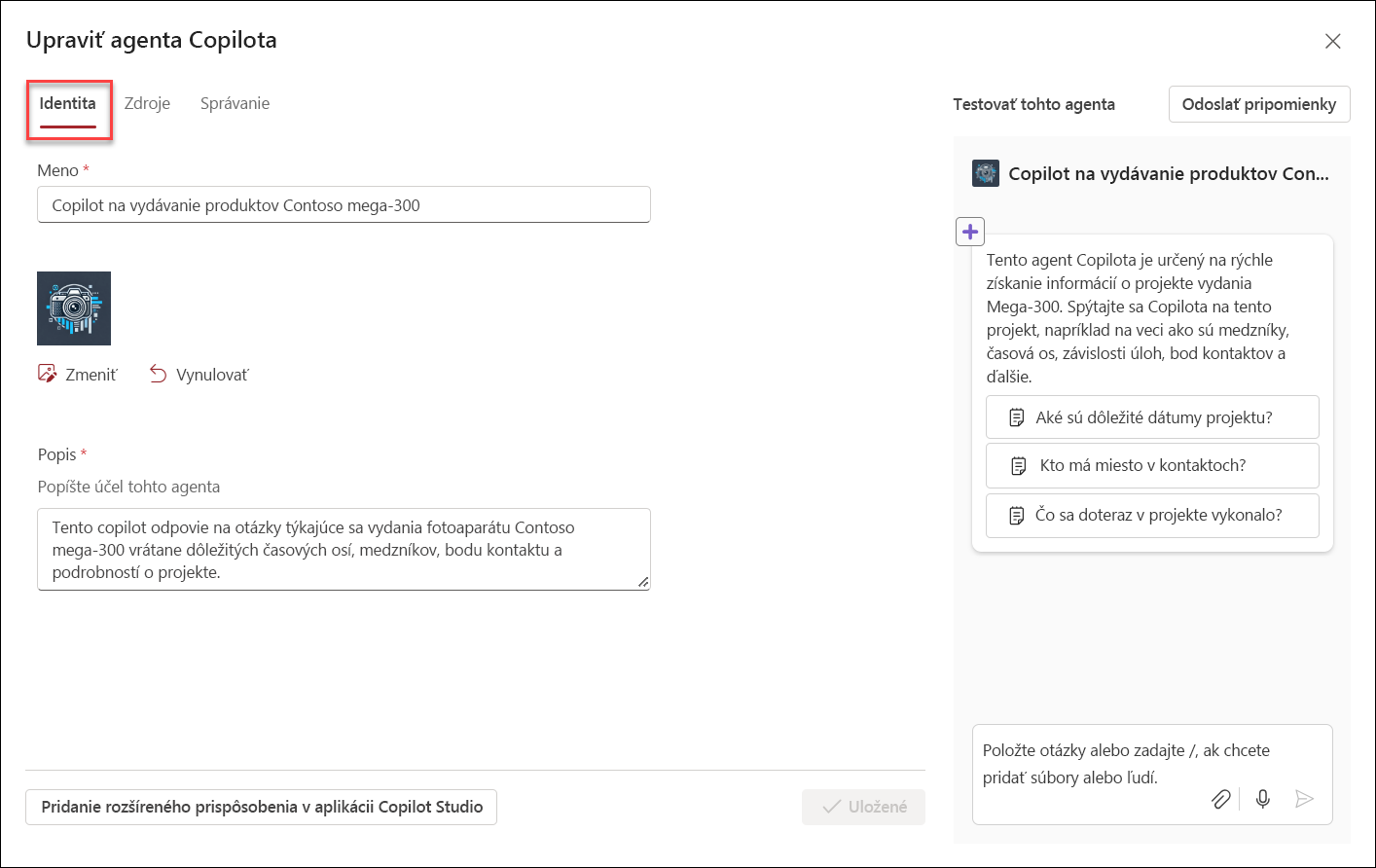Click note icon beside Čo sa doteraz prompt
This screenshot has height=868, width=1376.
(x=1016, y=516)
